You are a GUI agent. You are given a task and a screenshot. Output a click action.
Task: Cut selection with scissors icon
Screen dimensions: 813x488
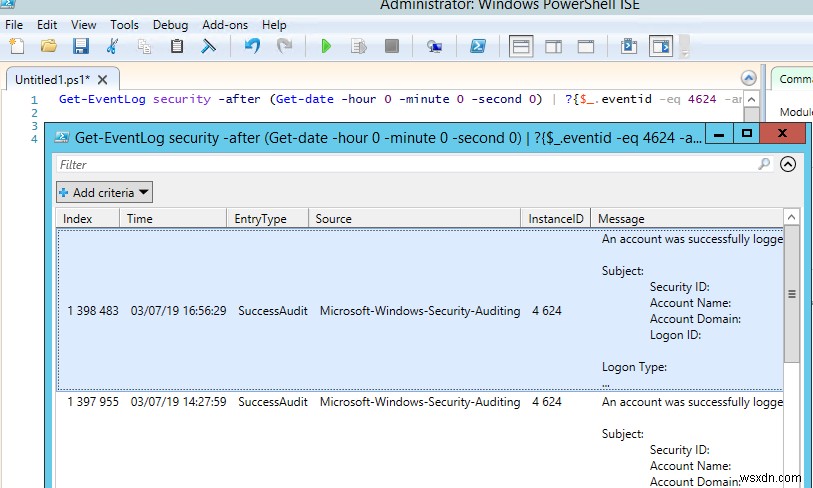click(x=113, y=47)
